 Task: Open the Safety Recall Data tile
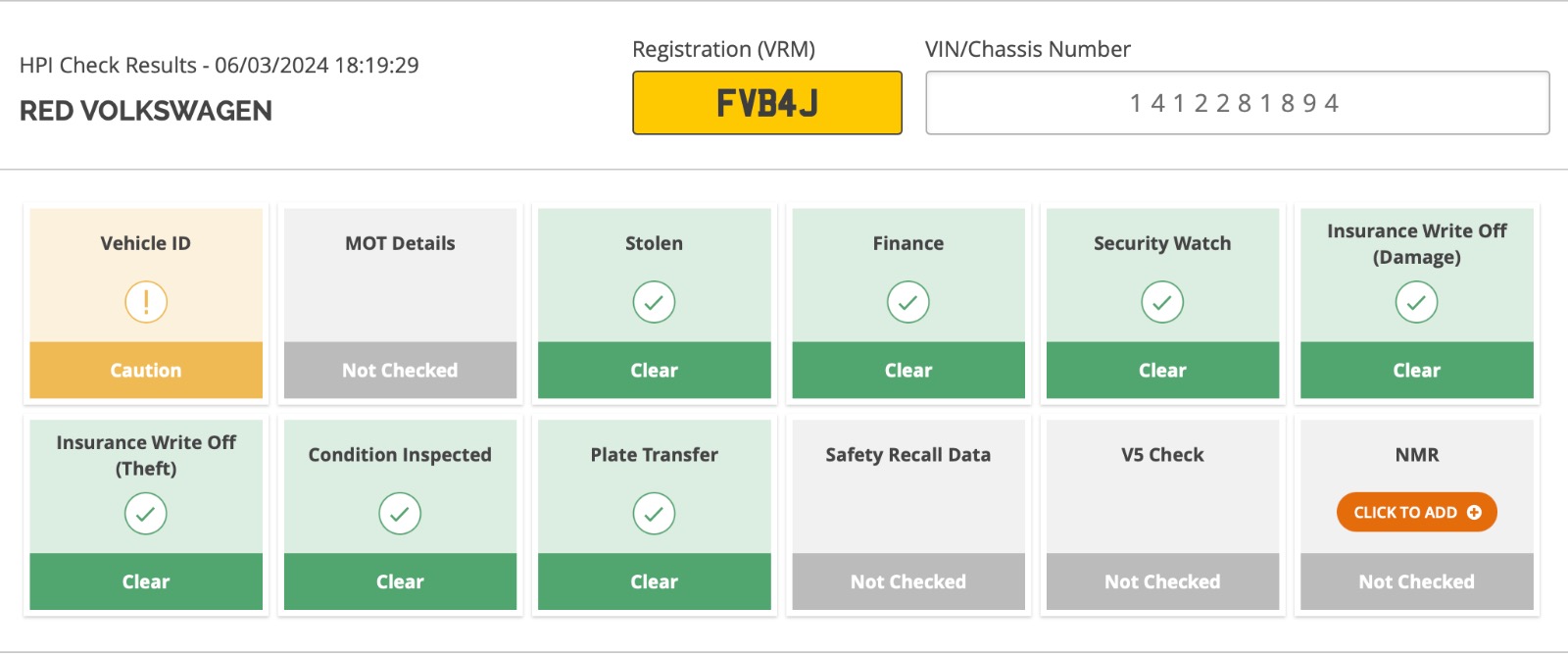pos(908,515)
